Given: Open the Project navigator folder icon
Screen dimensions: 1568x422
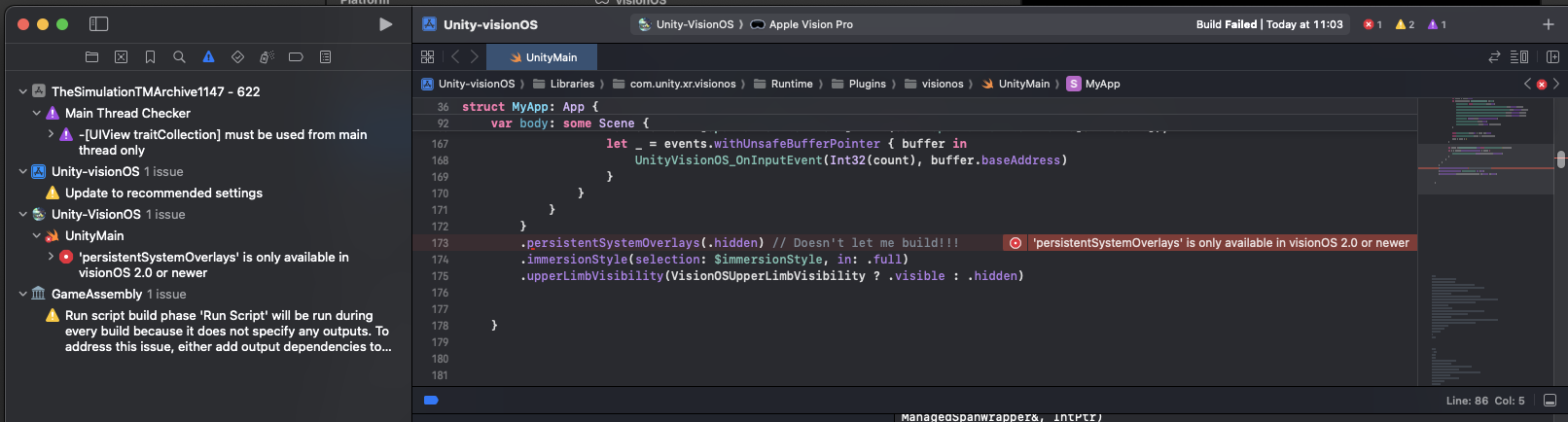Looking at the screenshot, I should [x=91, y=57].
